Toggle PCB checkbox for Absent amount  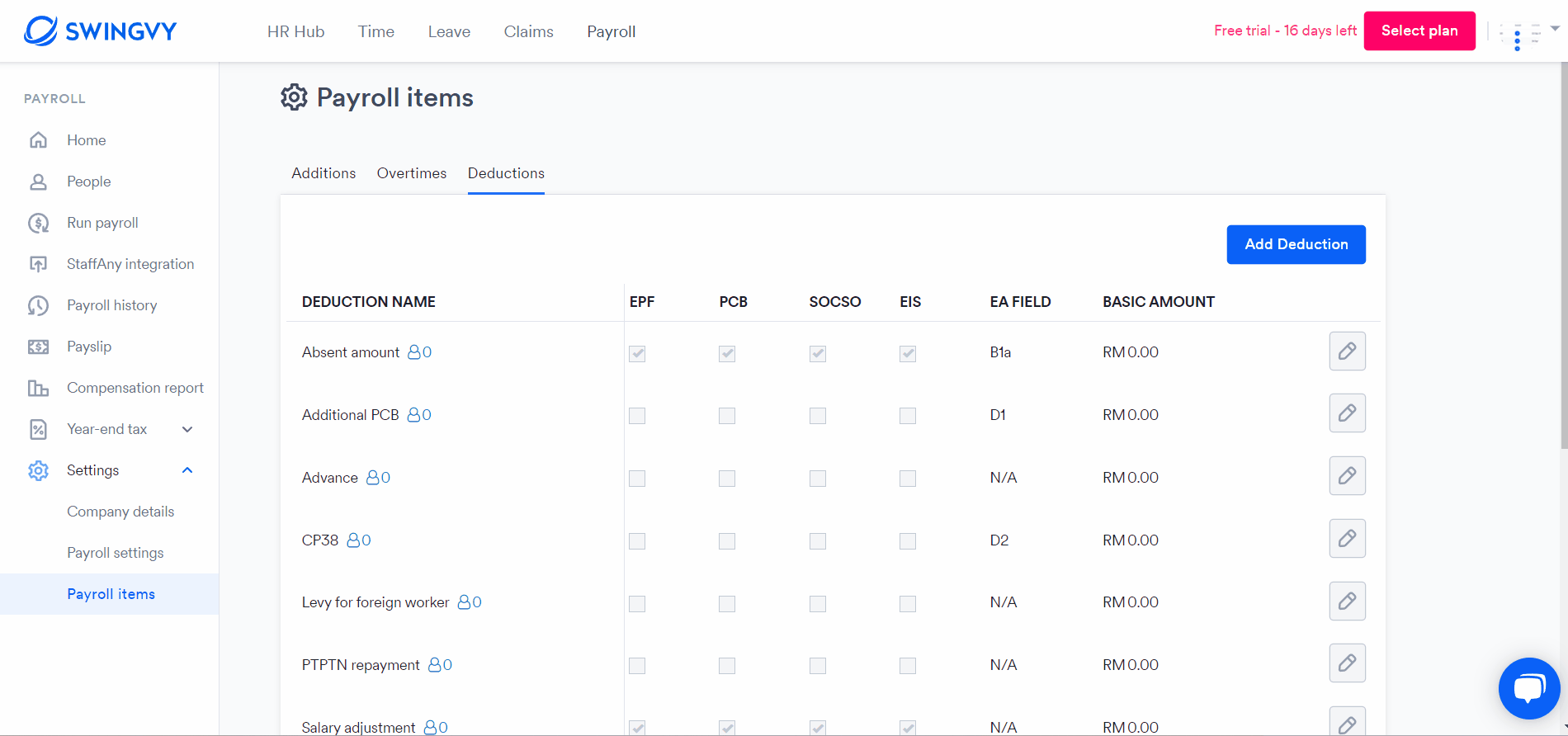tap(727, 353)
